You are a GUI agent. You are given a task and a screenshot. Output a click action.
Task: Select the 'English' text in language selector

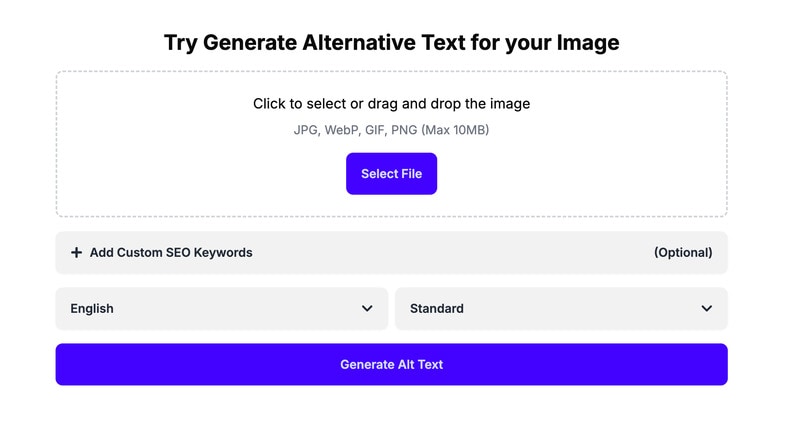[x=92, y=309]
